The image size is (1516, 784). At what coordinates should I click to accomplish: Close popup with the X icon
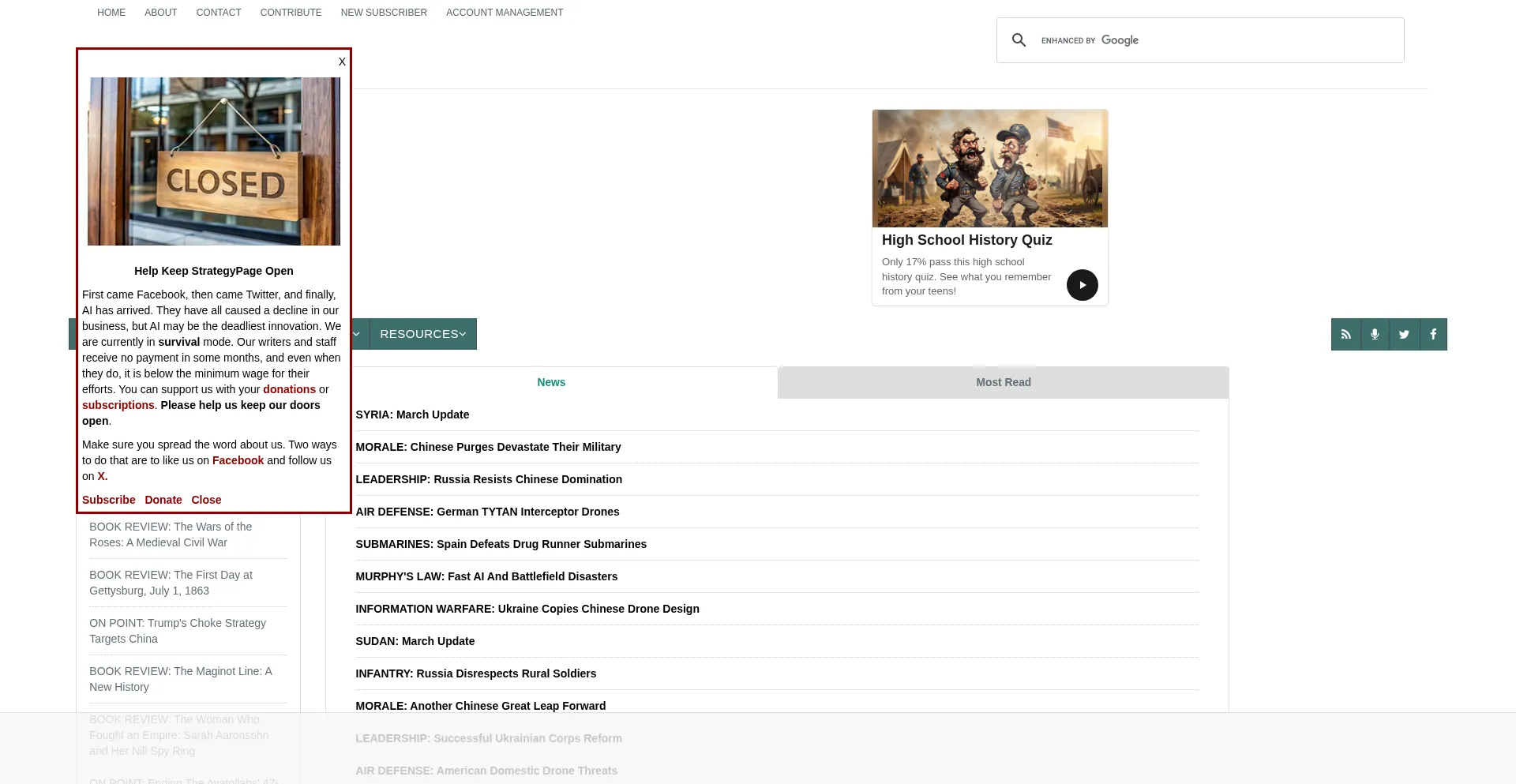pos(342,62)
